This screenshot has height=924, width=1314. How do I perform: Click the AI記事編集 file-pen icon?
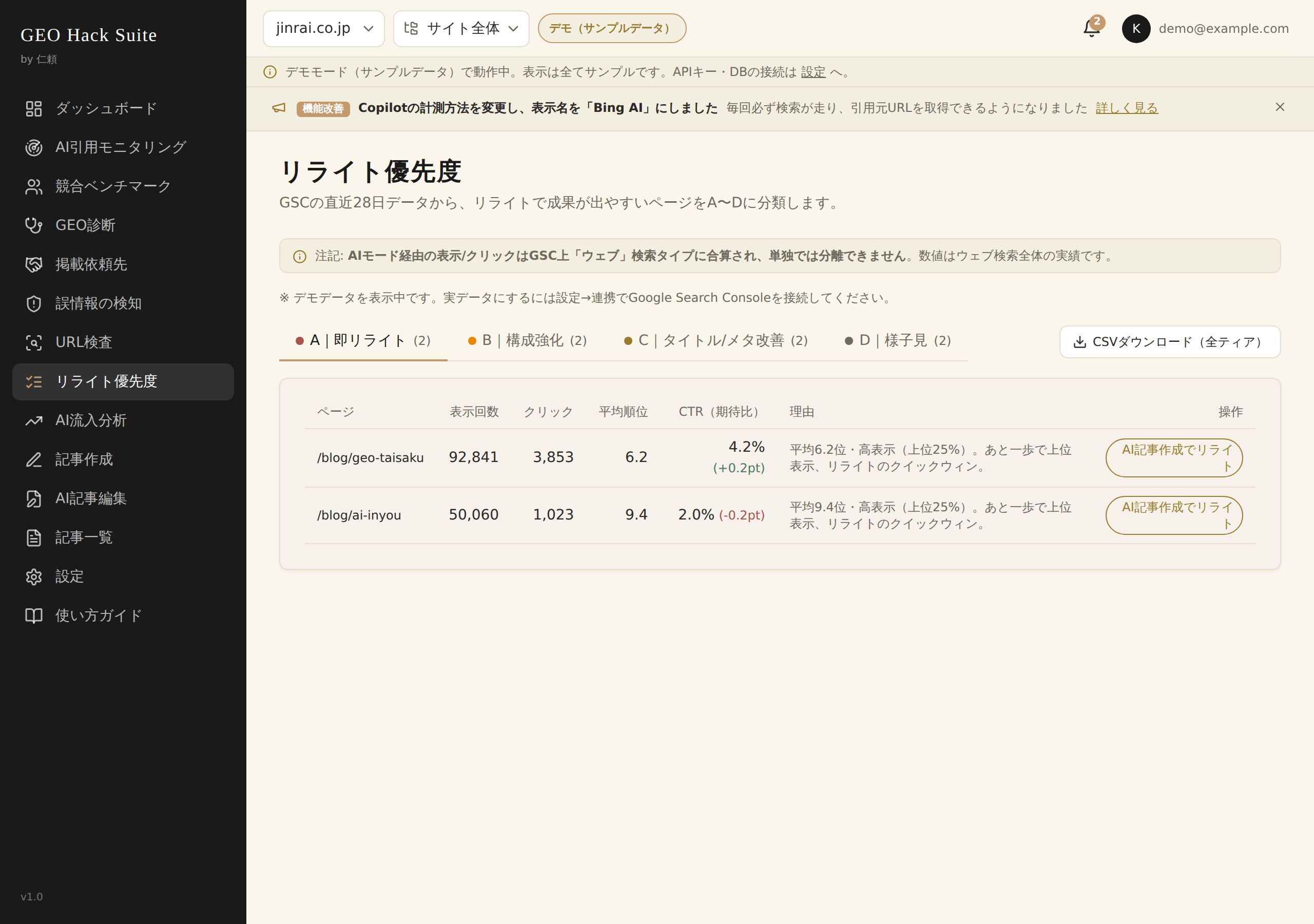[x=34, y=498]
